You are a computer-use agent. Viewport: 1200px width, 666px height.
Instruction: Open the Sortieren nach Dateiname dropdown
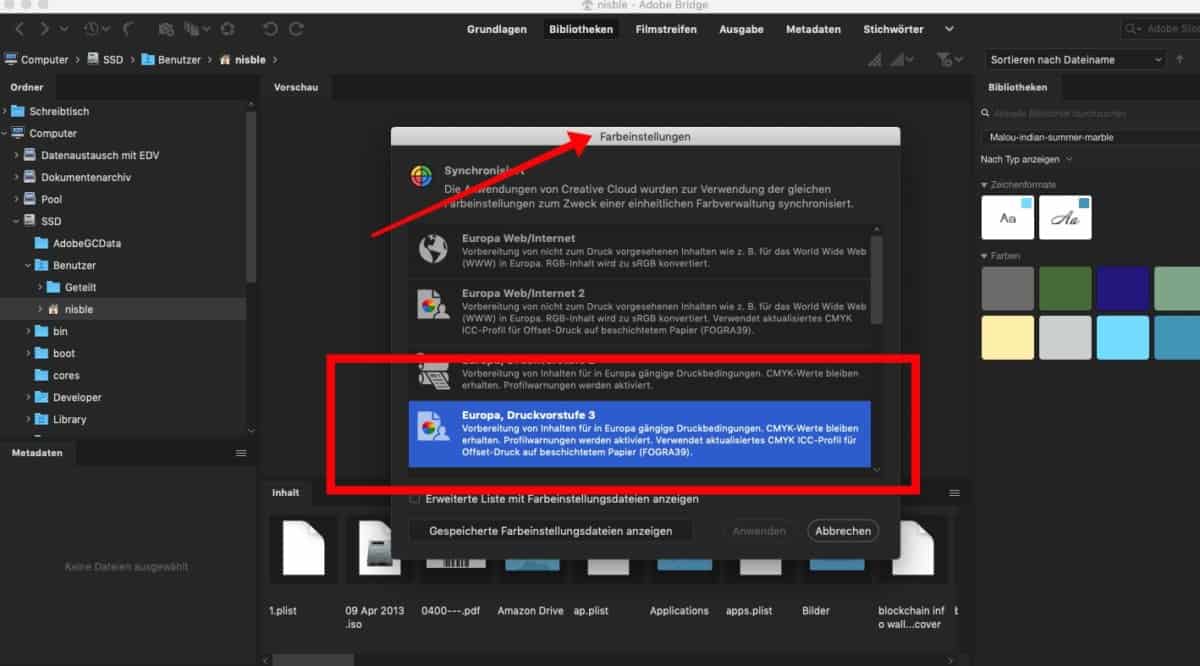[1075, 60]
